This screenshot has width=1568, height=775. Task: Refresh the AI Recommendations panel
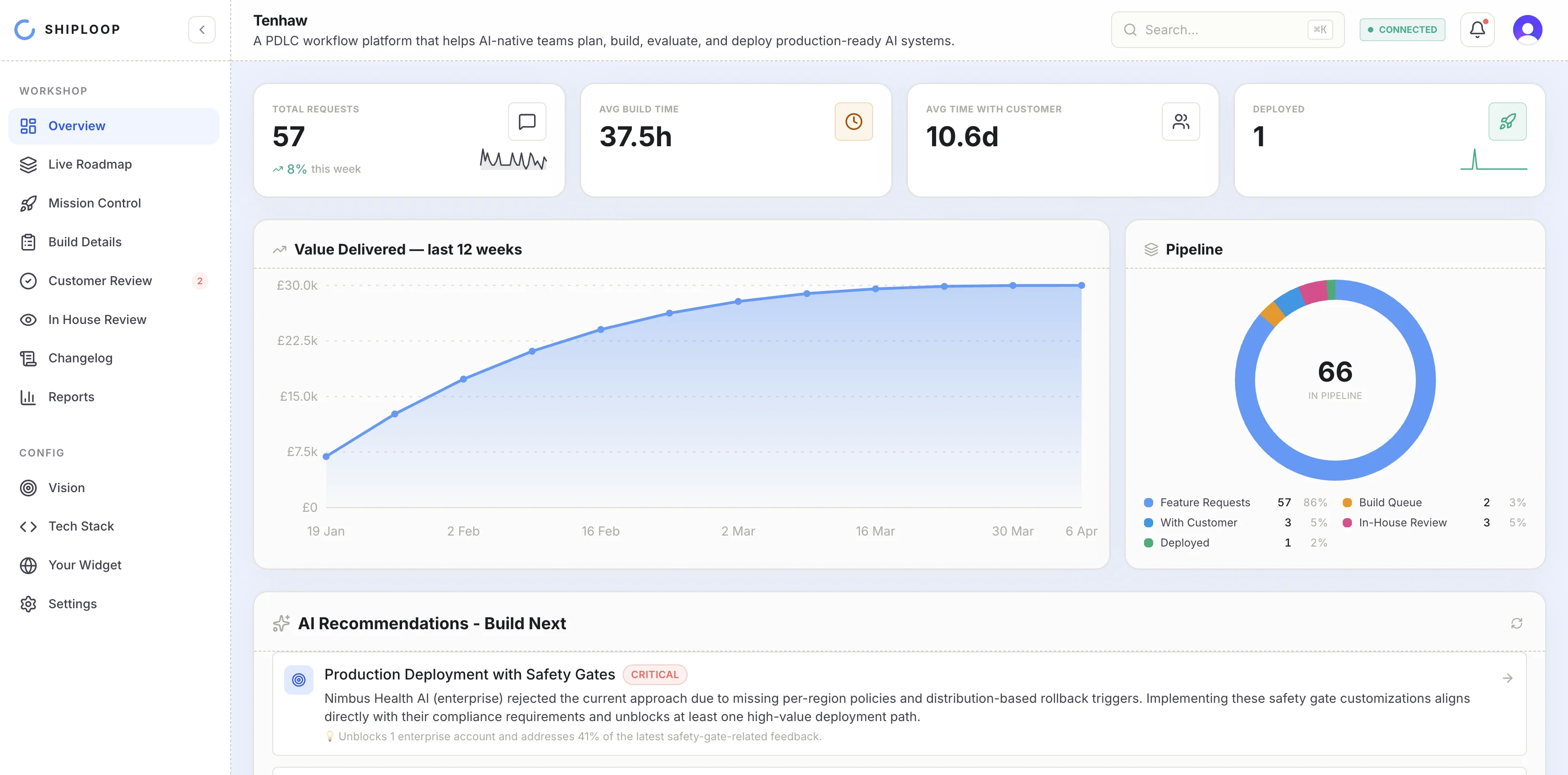pos(1516,623)
